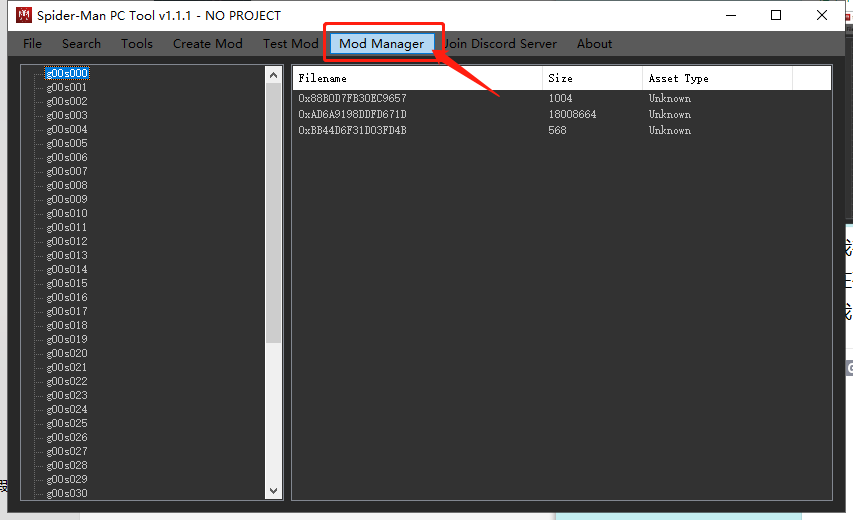Image resolution: width=853 pixels, height=520 pixels.
Task: Select file 0x88B0D7FB30EC9657 in the list
Action: pyautogui.click(x=352, y=98)
